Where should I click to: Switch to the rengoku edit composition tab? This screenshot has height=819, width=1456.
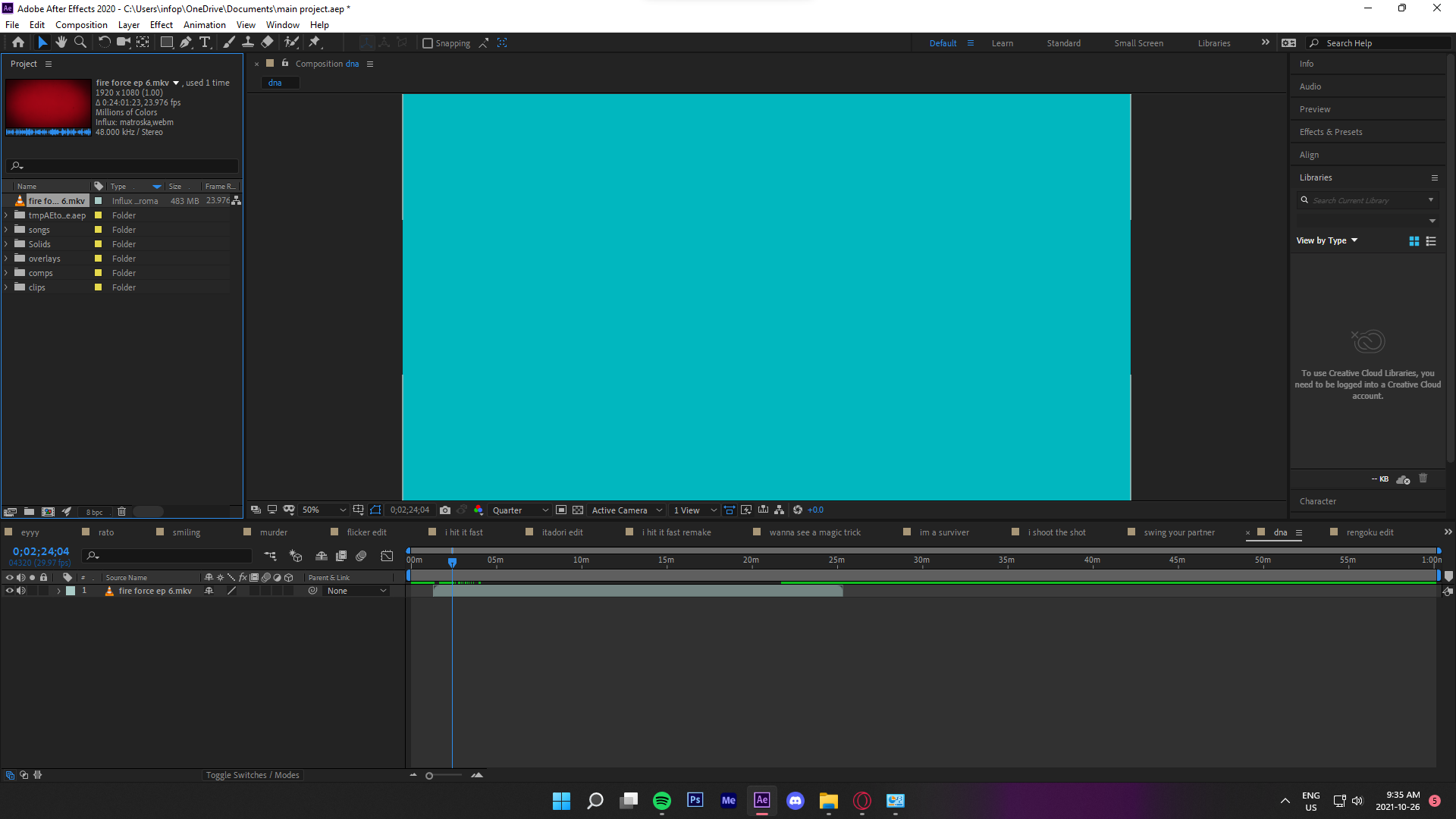(x=1371, y=532)
